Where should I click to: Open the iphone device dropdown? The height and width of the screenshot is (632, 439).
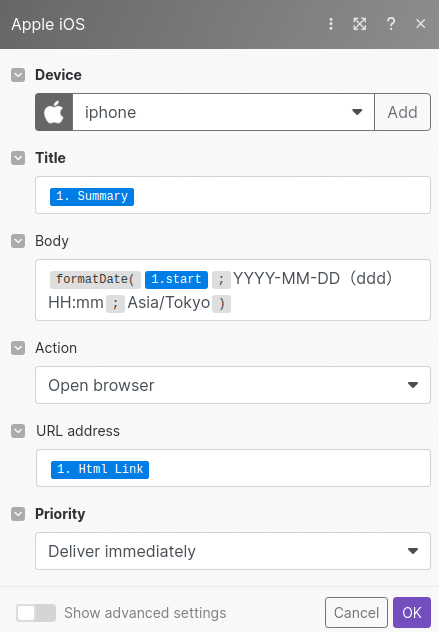pyautogui.click(x=223, y=112)
